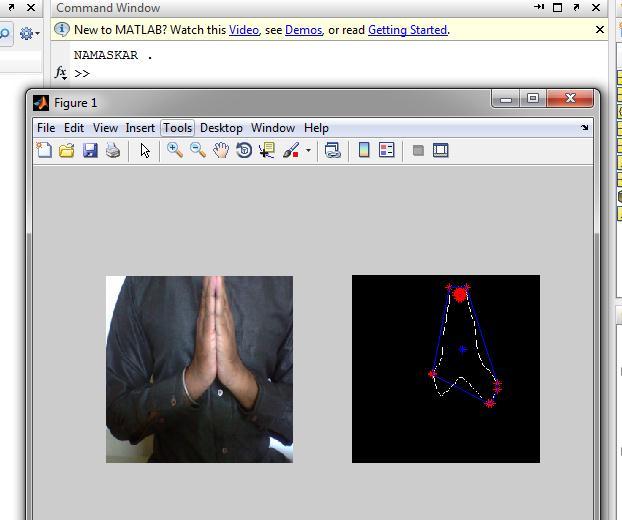Select the Pan hand tool
Image resolution: width=622 pixels, height=520 pixels.
click(221, 151)
